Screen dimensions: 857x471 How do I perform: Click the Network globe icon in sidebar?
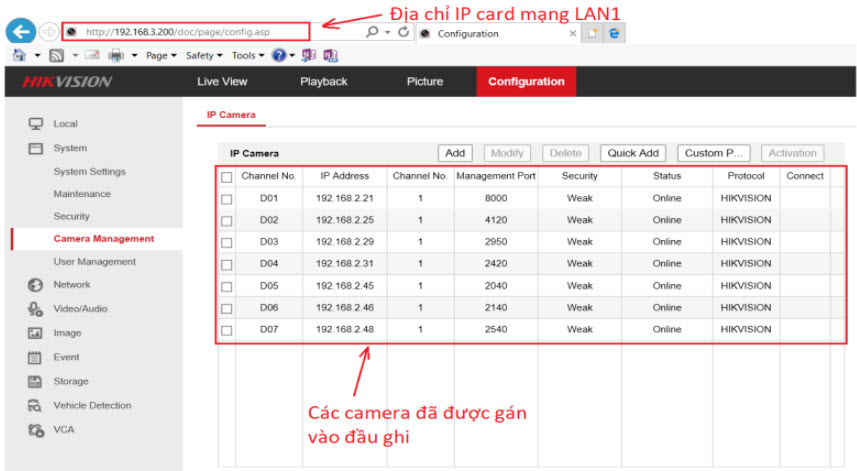35,285
